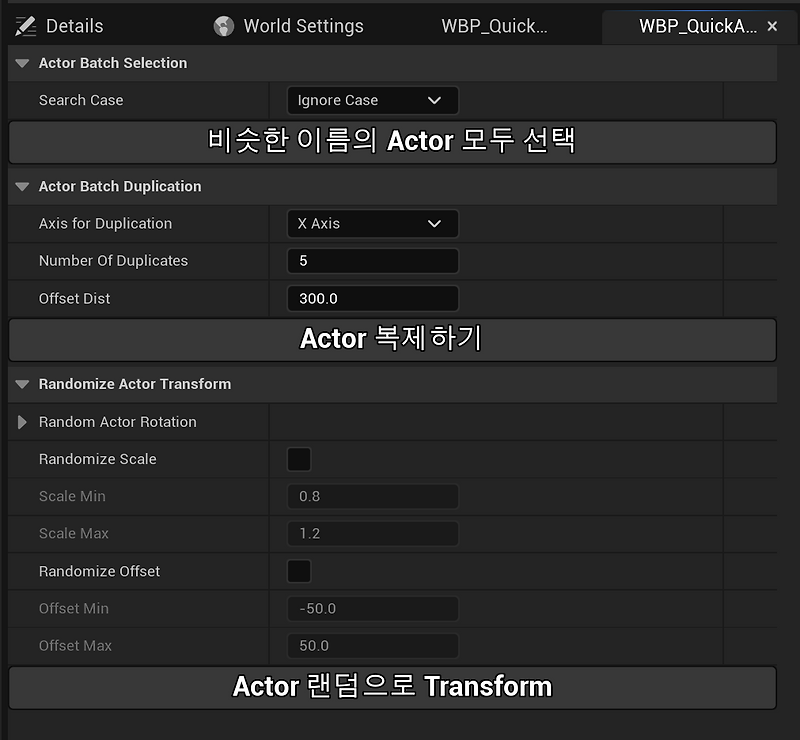Click the Details panel pencil icon
800x740 pixels.
(x=29, y=26)
